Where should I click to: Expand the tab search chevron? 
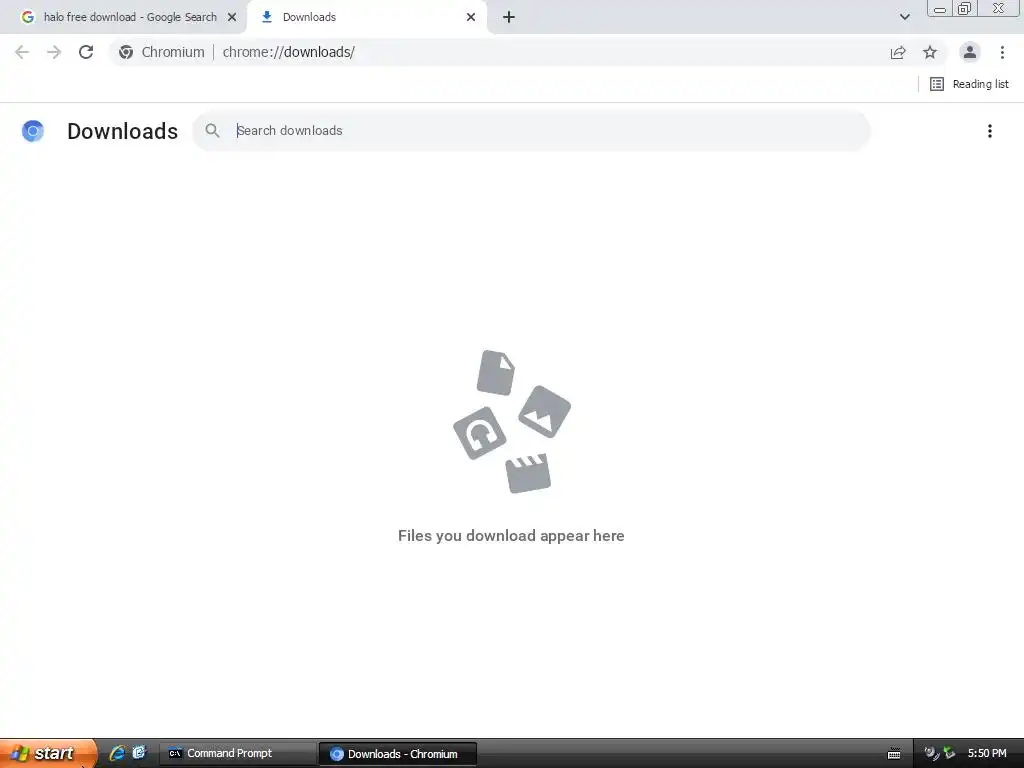pyautogui.click(x=904, y=17)
